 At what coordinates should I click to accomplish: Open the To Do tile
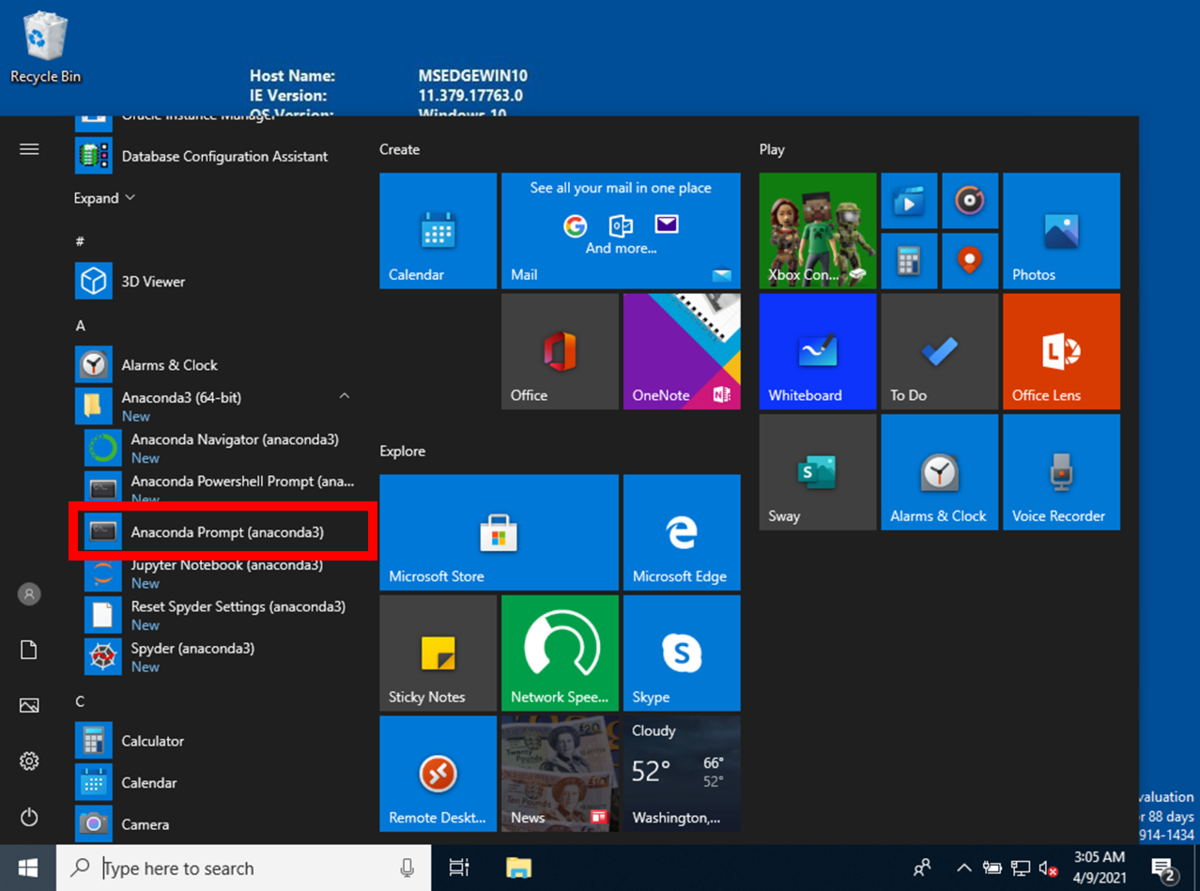pos(940,352)
